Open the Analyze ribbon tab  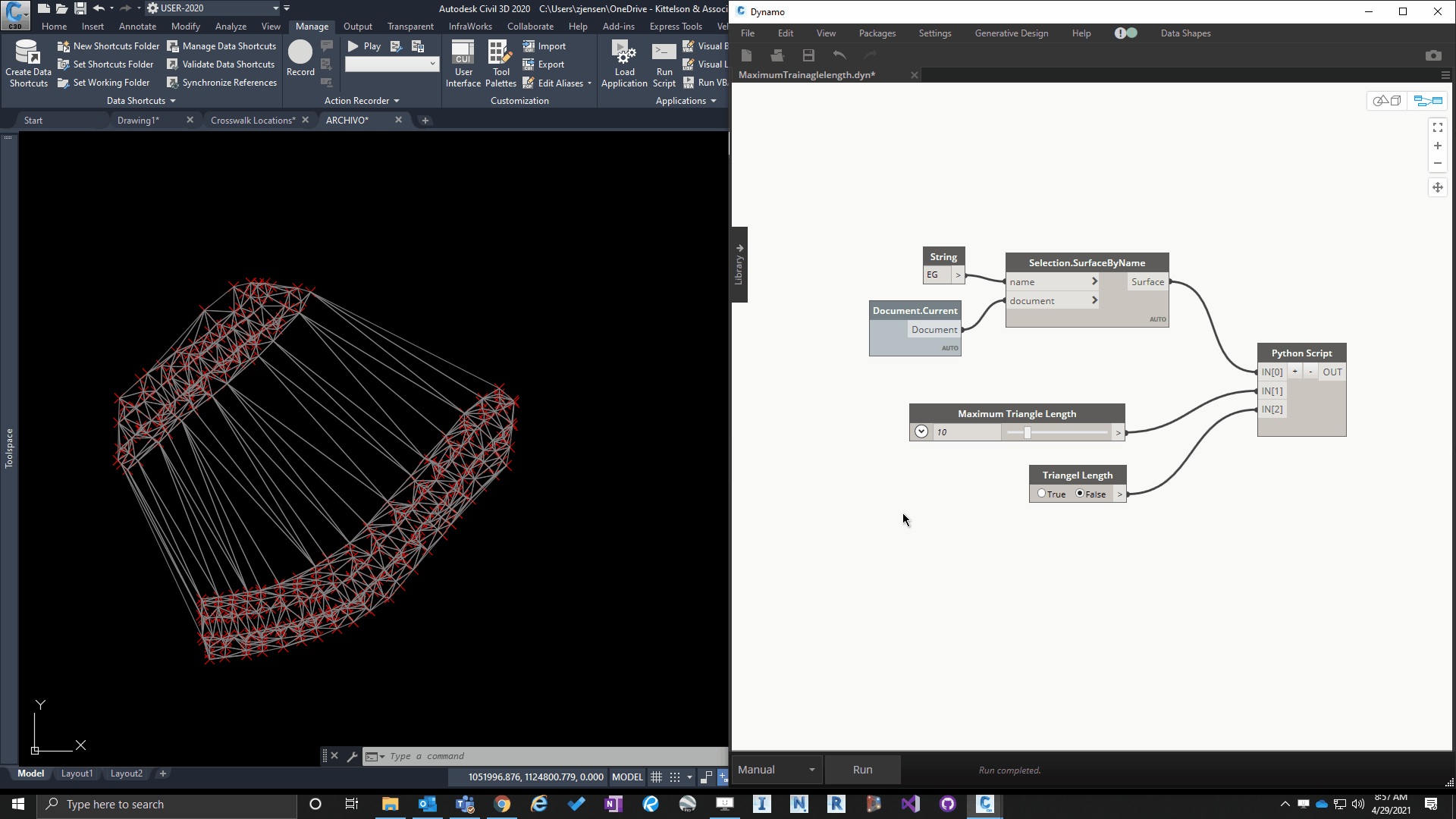coord(231,27)
